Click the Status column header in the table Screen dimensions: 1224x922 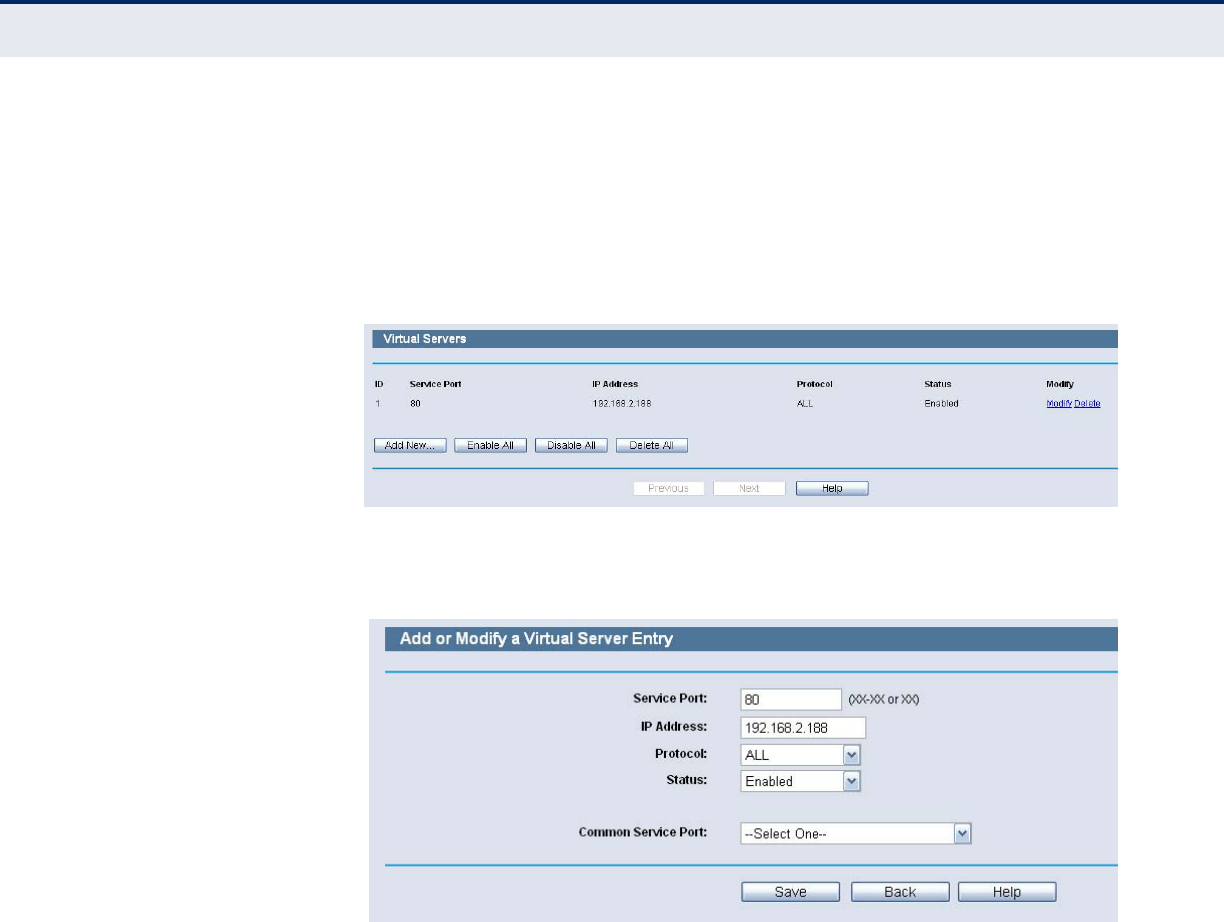(938, 384)
